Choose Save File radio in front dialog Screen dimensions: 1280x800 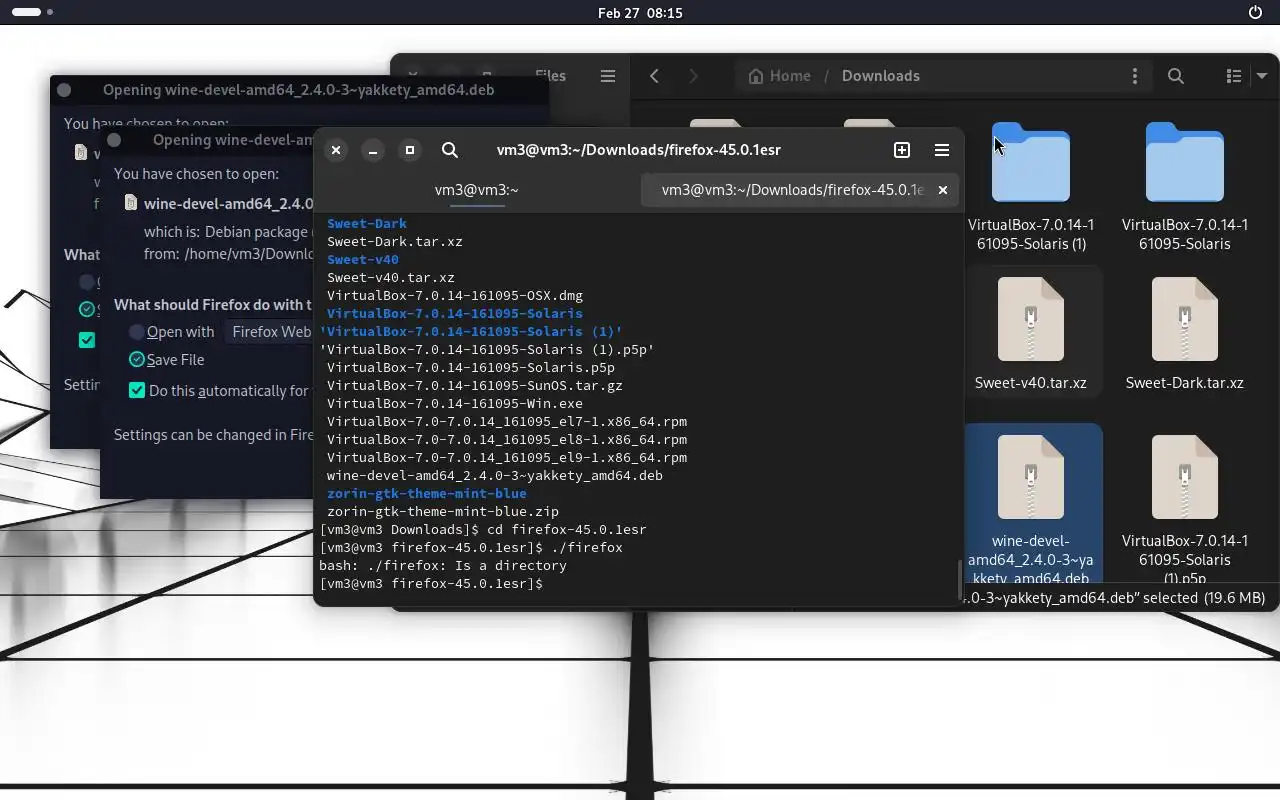tap(137, 360)
